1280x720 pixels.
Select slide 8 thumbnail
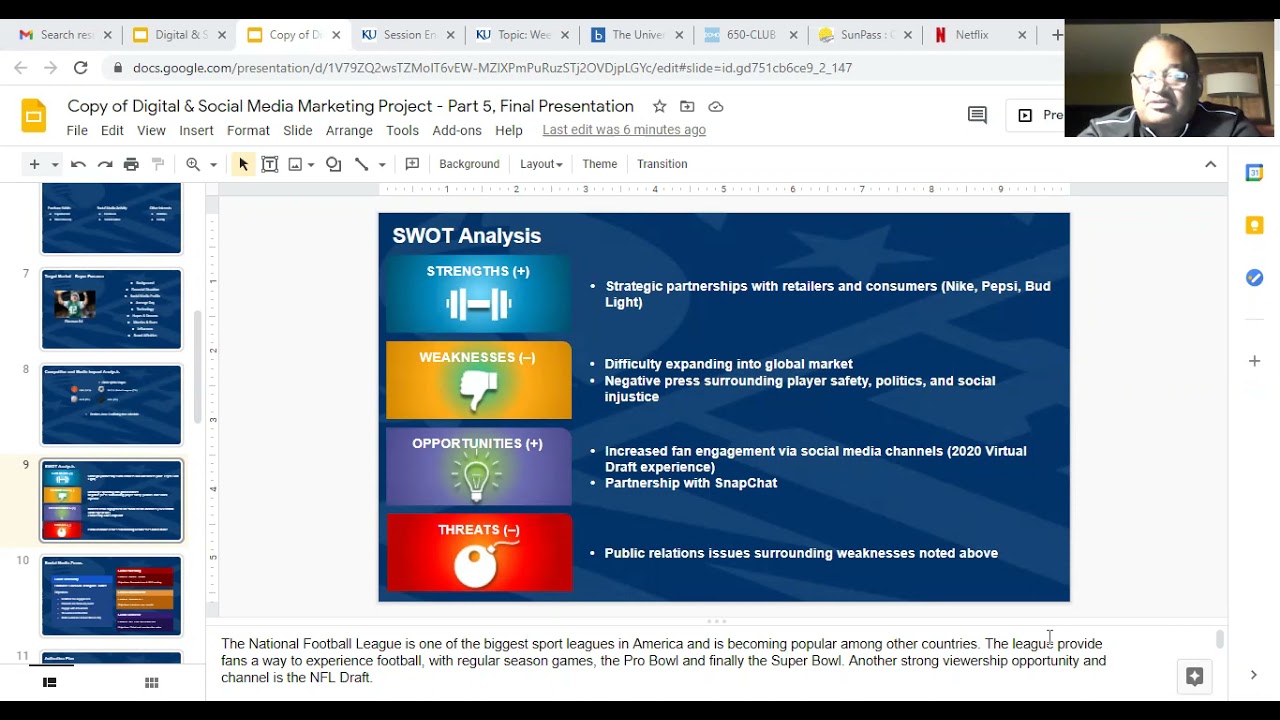coord(111,404)
